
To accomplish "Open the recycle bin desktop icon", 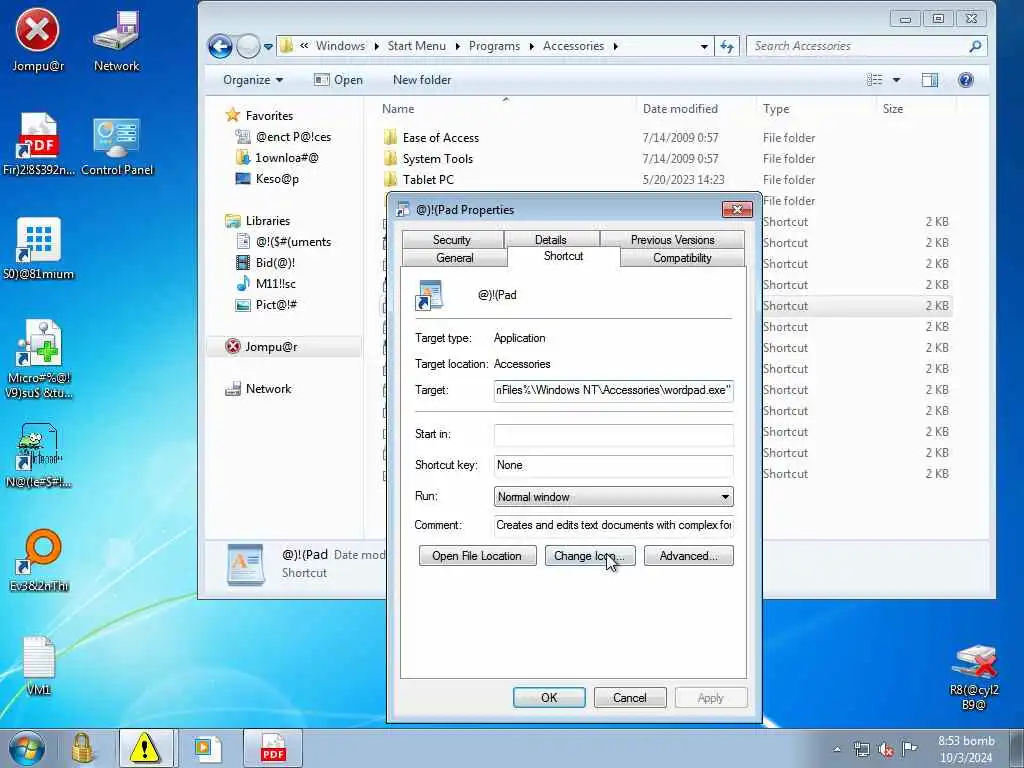I will (x=974, y=677).
